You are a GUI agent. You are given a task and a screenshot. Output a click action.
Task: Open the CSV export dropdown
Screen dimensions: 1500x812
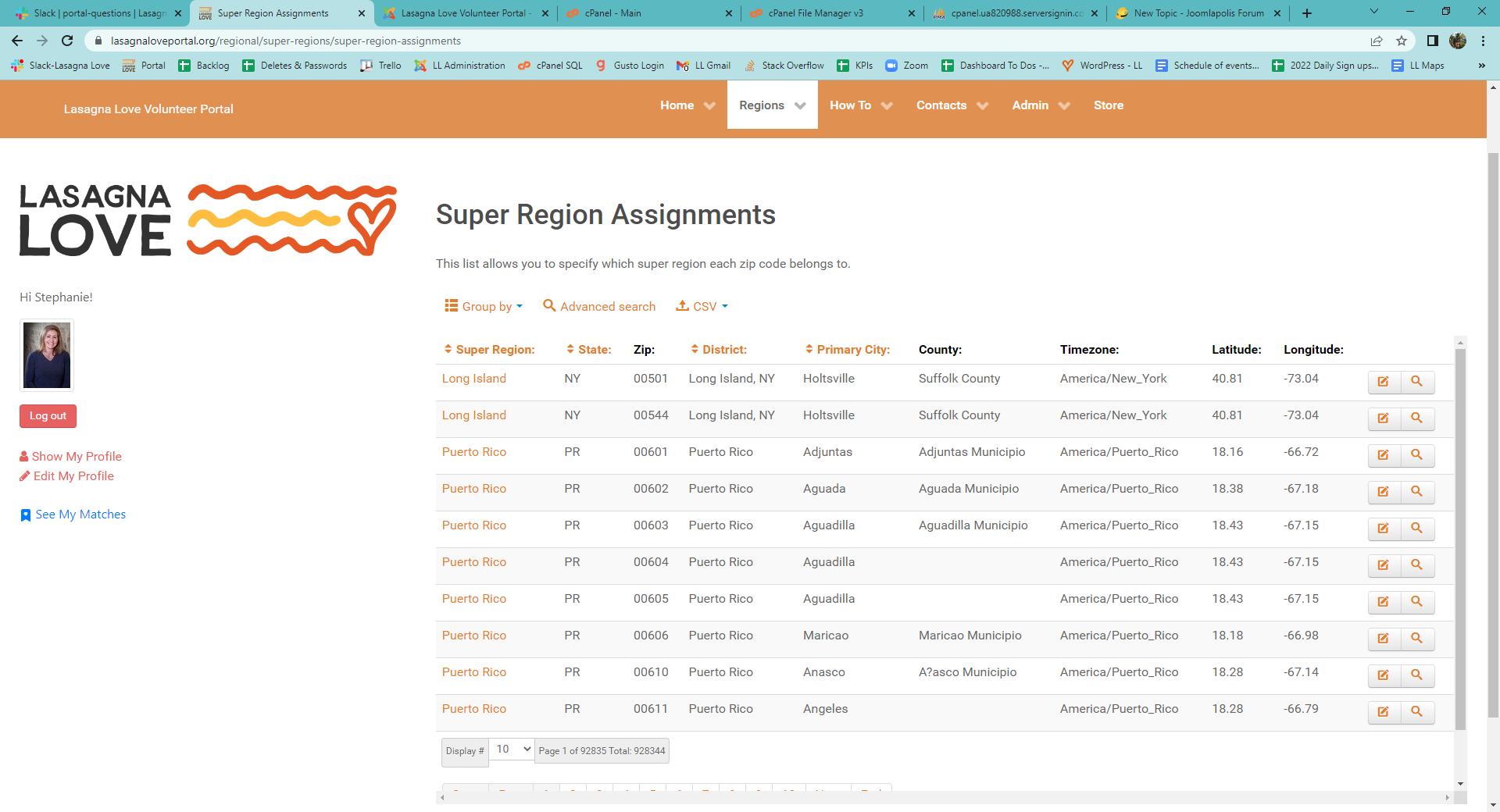click(x=702, y=306)
